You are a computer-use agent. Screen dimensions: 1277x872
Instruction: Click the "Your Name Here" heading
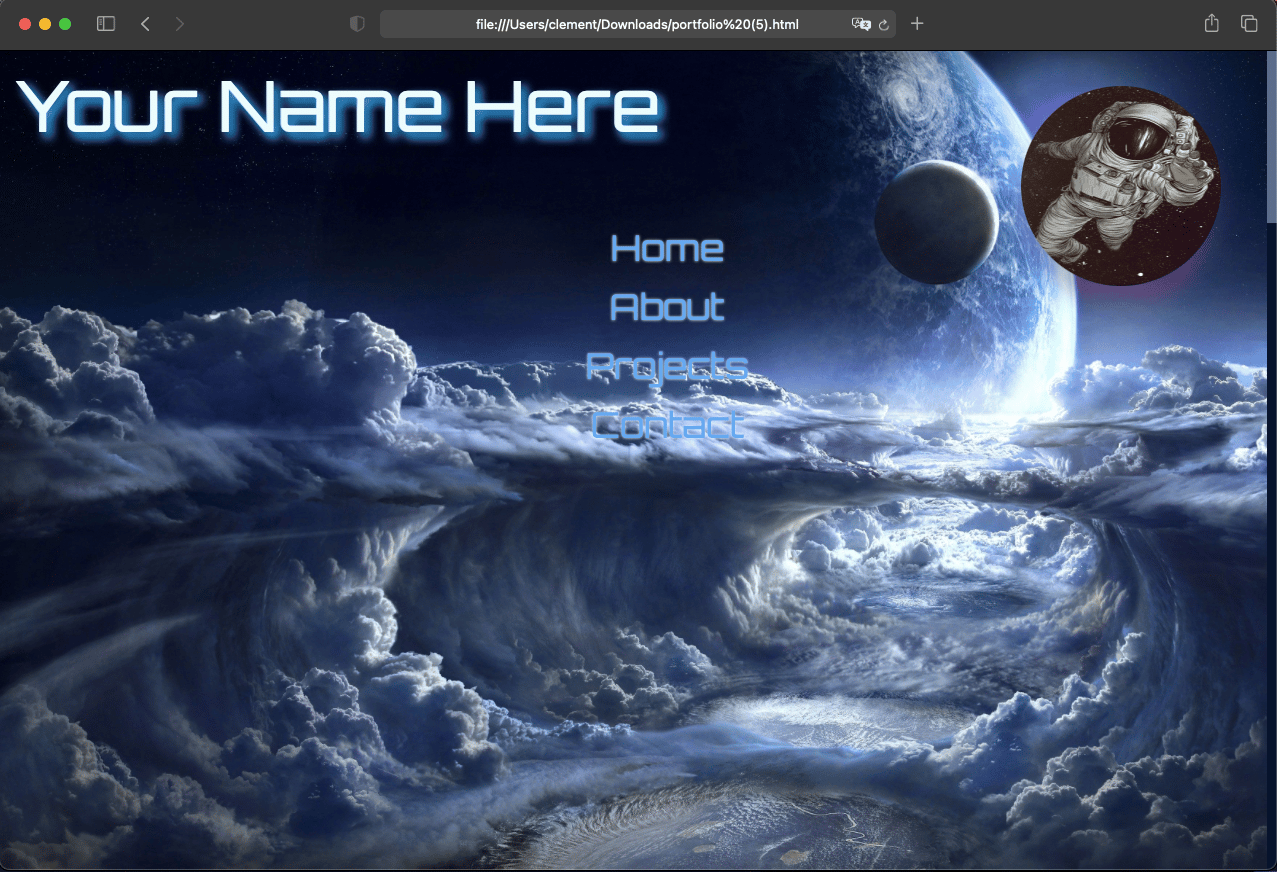[338, 106]
